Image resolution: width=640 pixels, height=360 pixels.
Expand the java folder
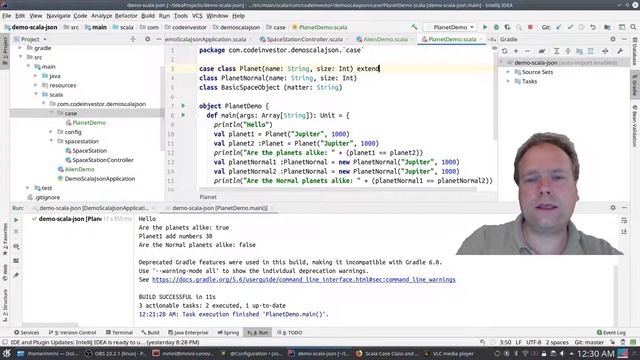pyautogui.click(x=36, y=76)
